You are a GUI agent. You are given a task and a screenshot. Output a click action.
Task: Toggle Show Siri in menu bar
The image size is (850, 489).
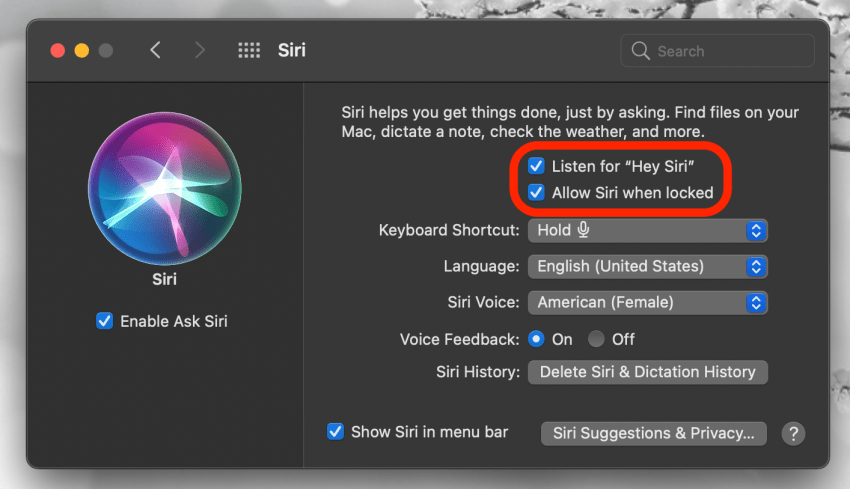(x=336, y=432)
